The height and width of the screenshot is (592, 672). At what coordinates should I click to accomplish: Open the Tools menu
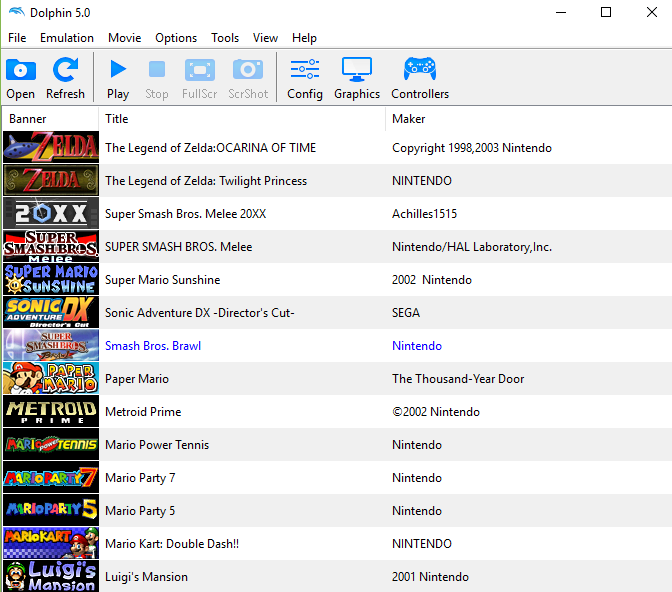[225, 38]
